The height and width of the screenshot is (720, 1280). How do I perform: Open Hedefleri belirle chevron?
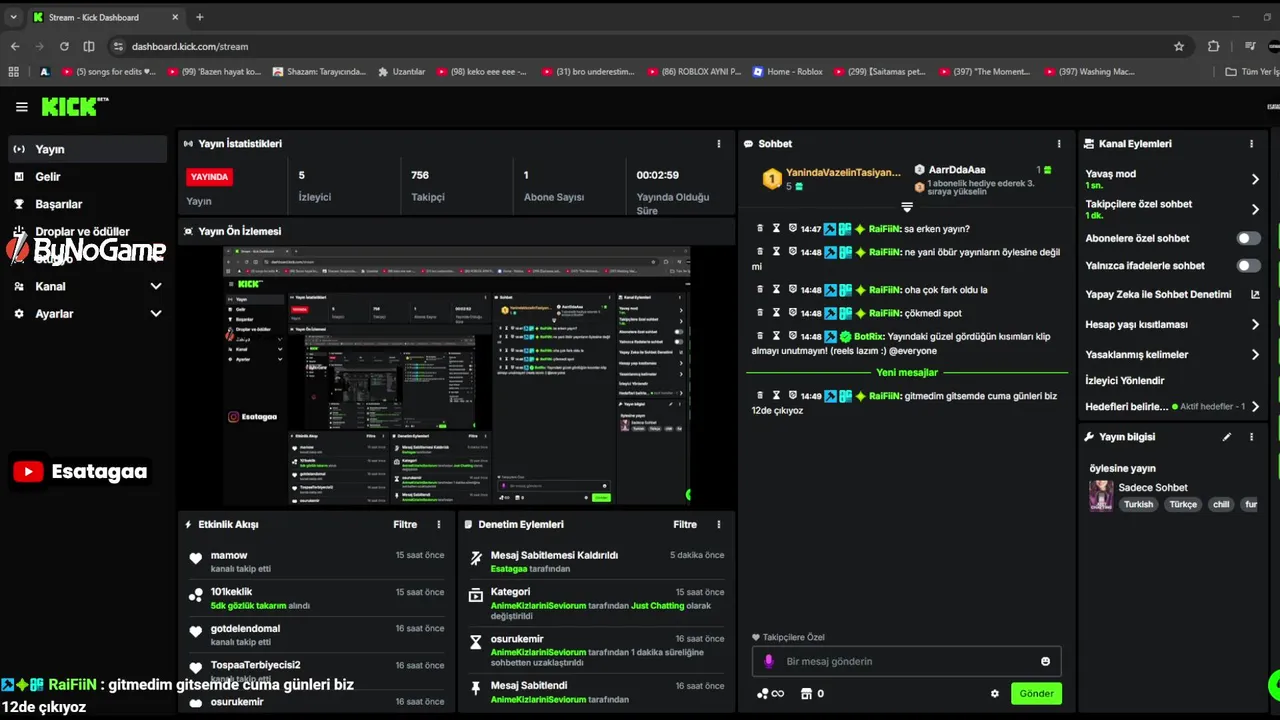(x=1255, y=407)
